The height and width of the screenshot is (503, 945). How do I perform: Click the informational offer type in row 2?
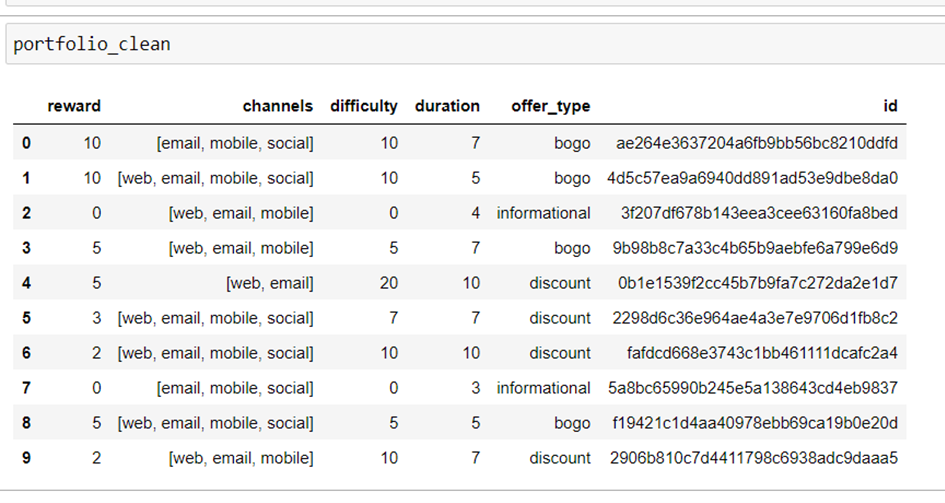coord(543,213)
